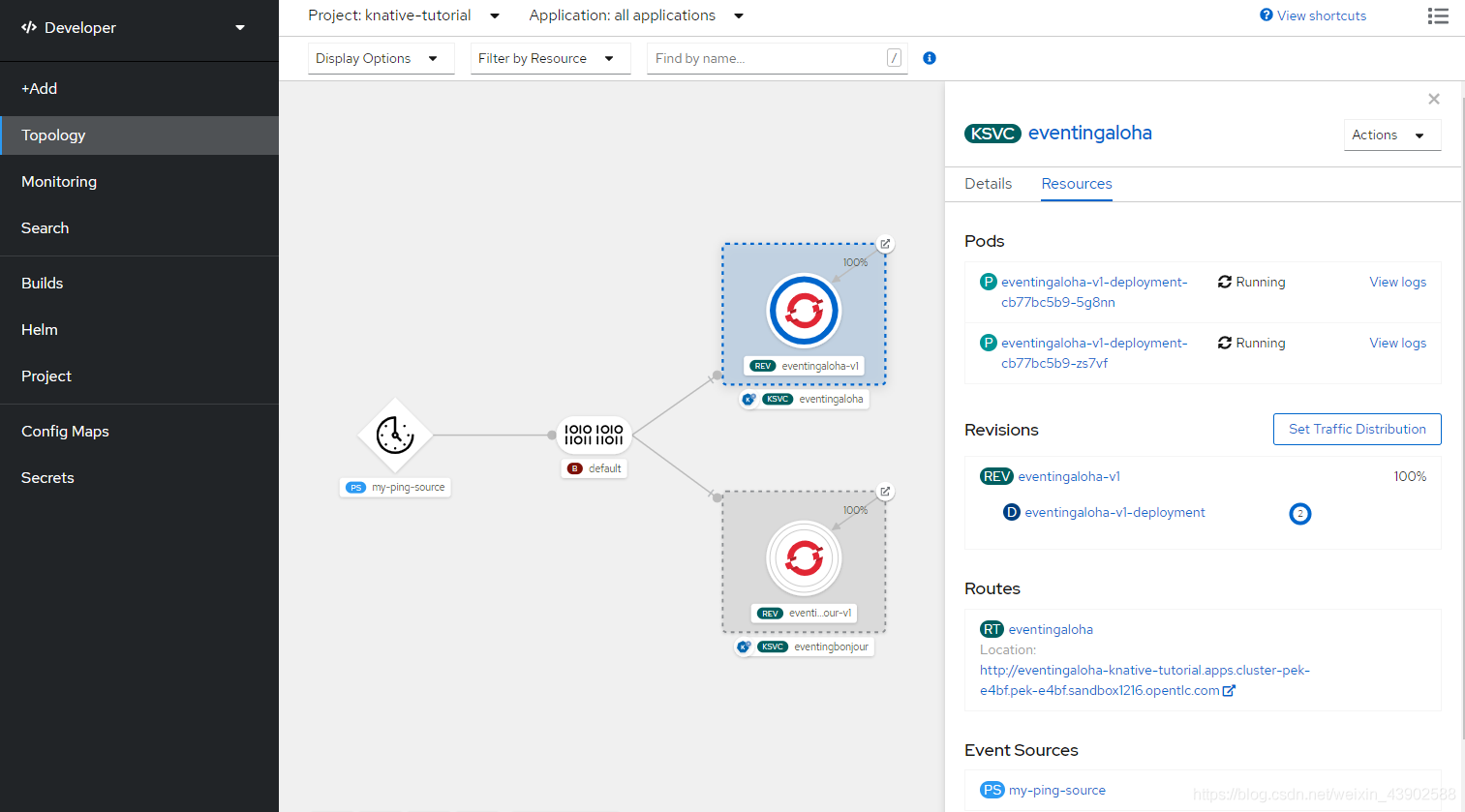The image size is (1465, 812).
Task: Click the default broker B label
Action: pos(595,468)
